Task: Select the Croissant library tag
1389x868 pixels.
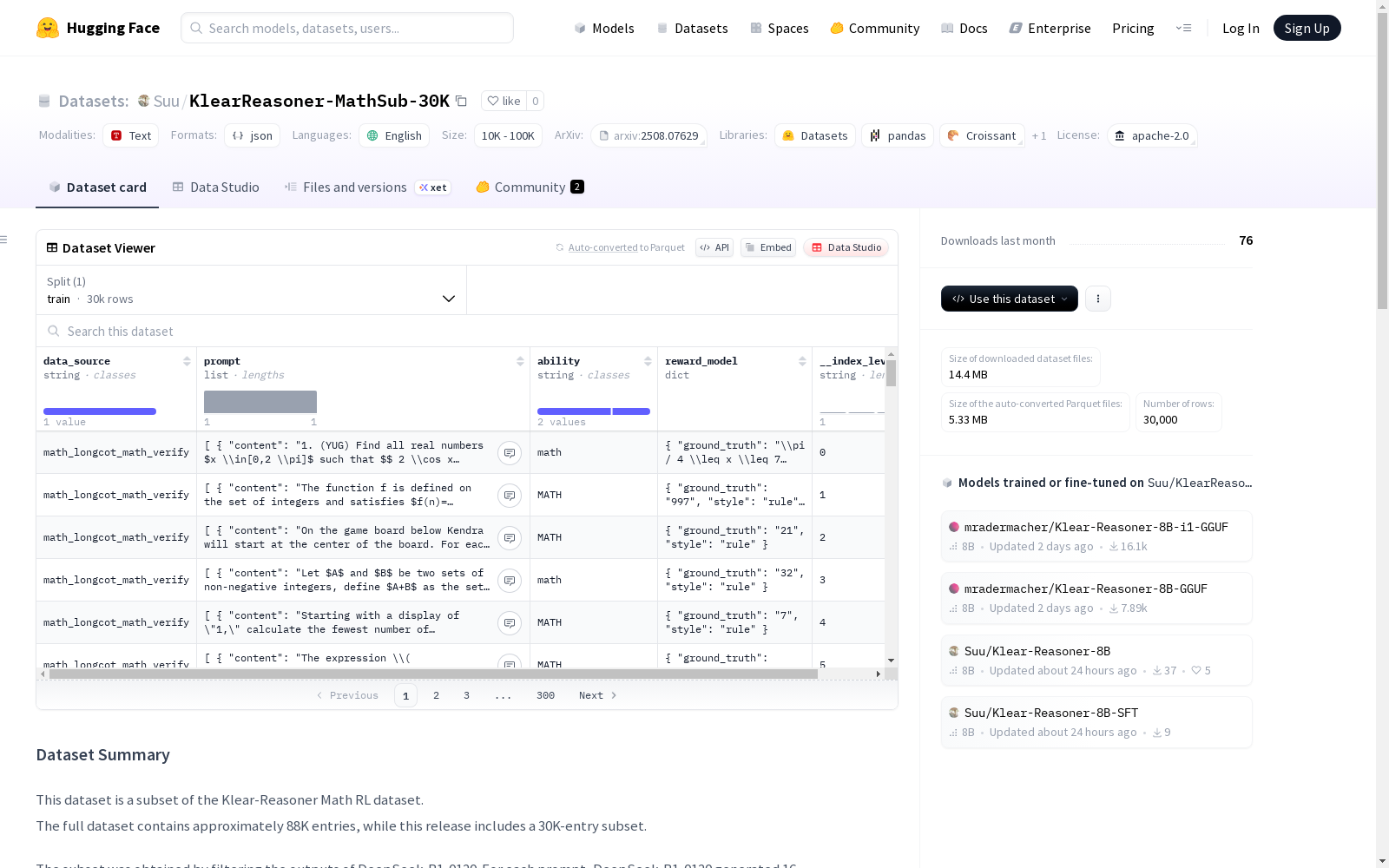Action: click(x=982, y=135)
